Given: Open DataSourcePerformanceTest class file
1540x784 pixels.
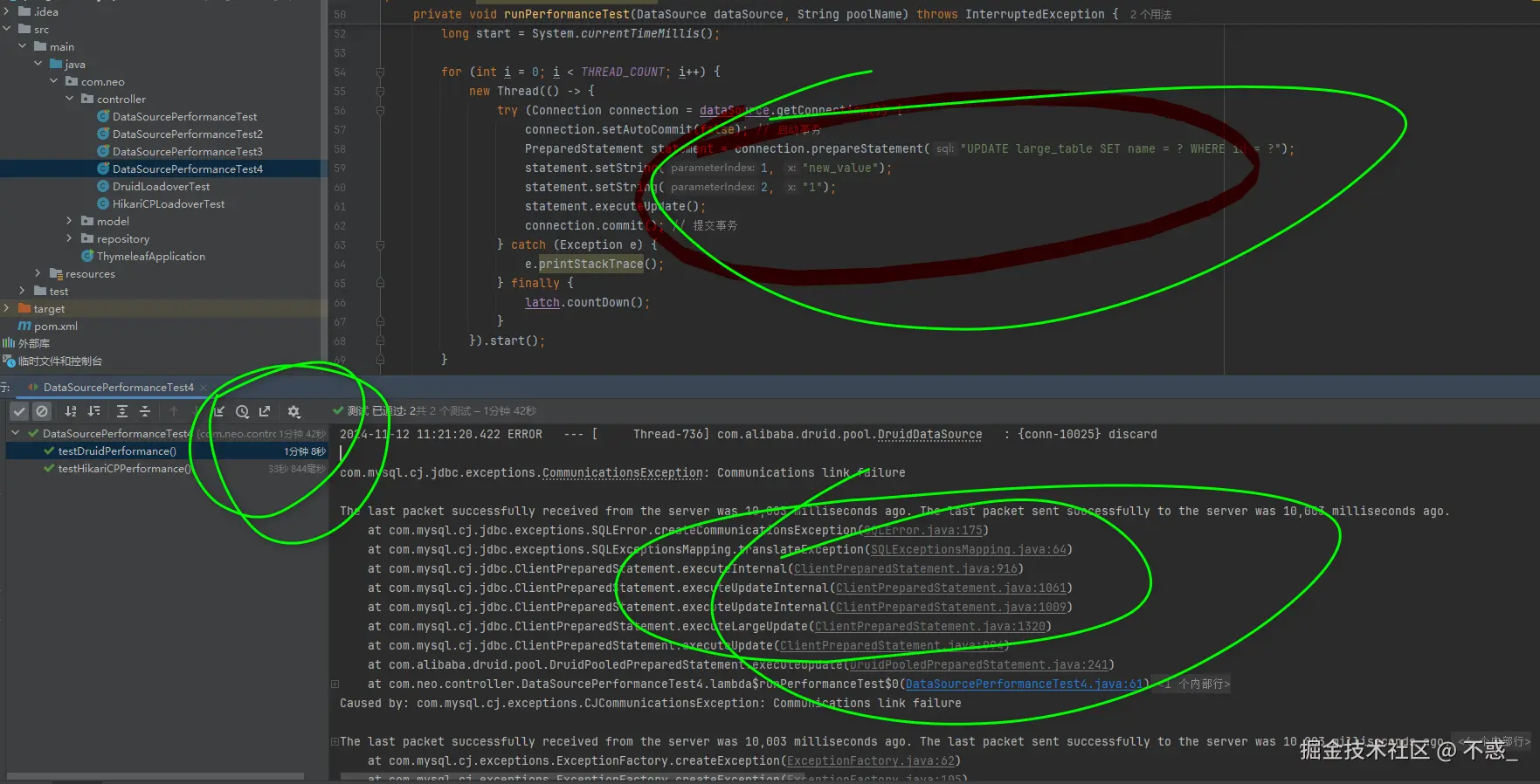Looking at the screenshot, I should (x=177, y=116).
